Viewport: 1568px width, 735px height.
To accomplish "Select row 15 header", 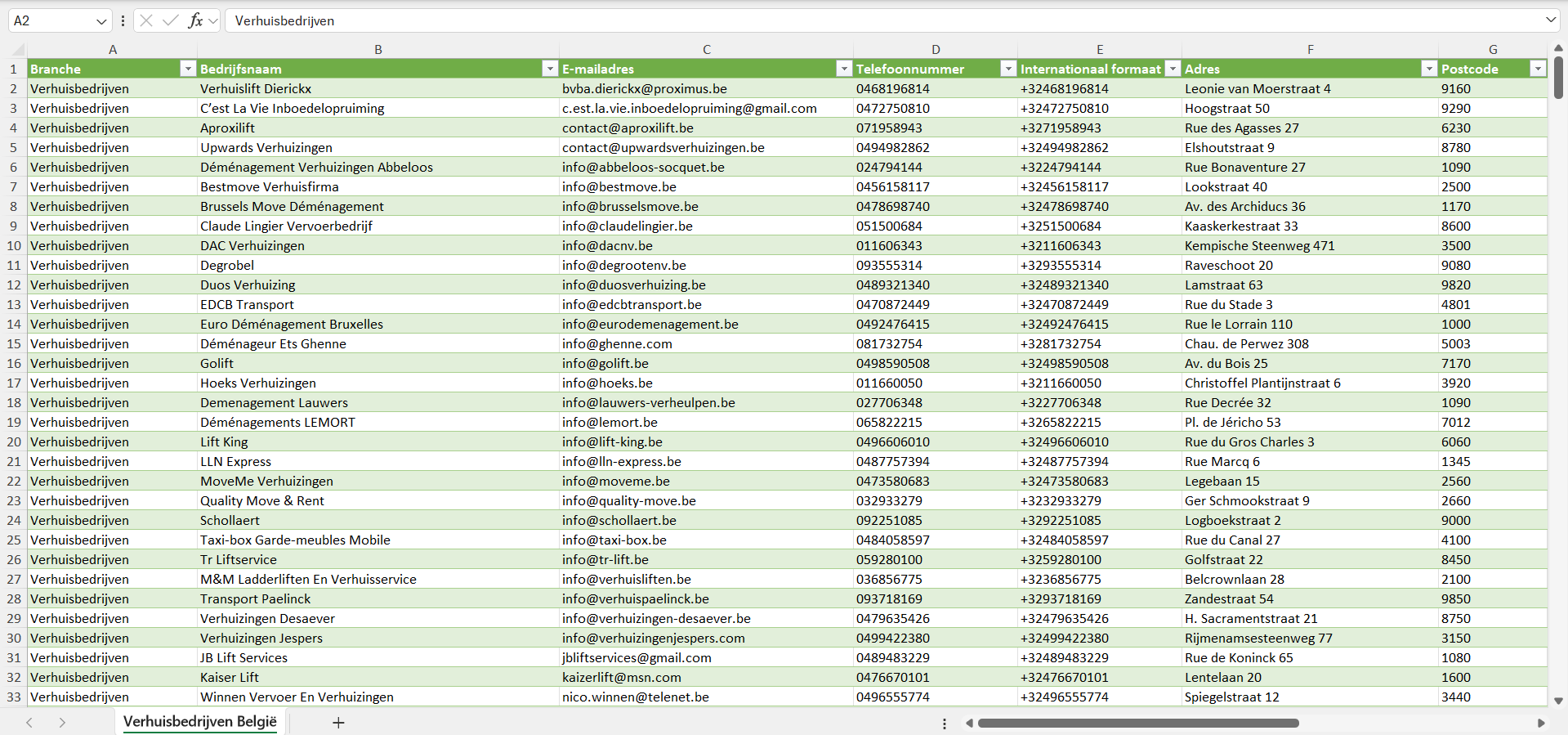I will click(x=14, y=344).
